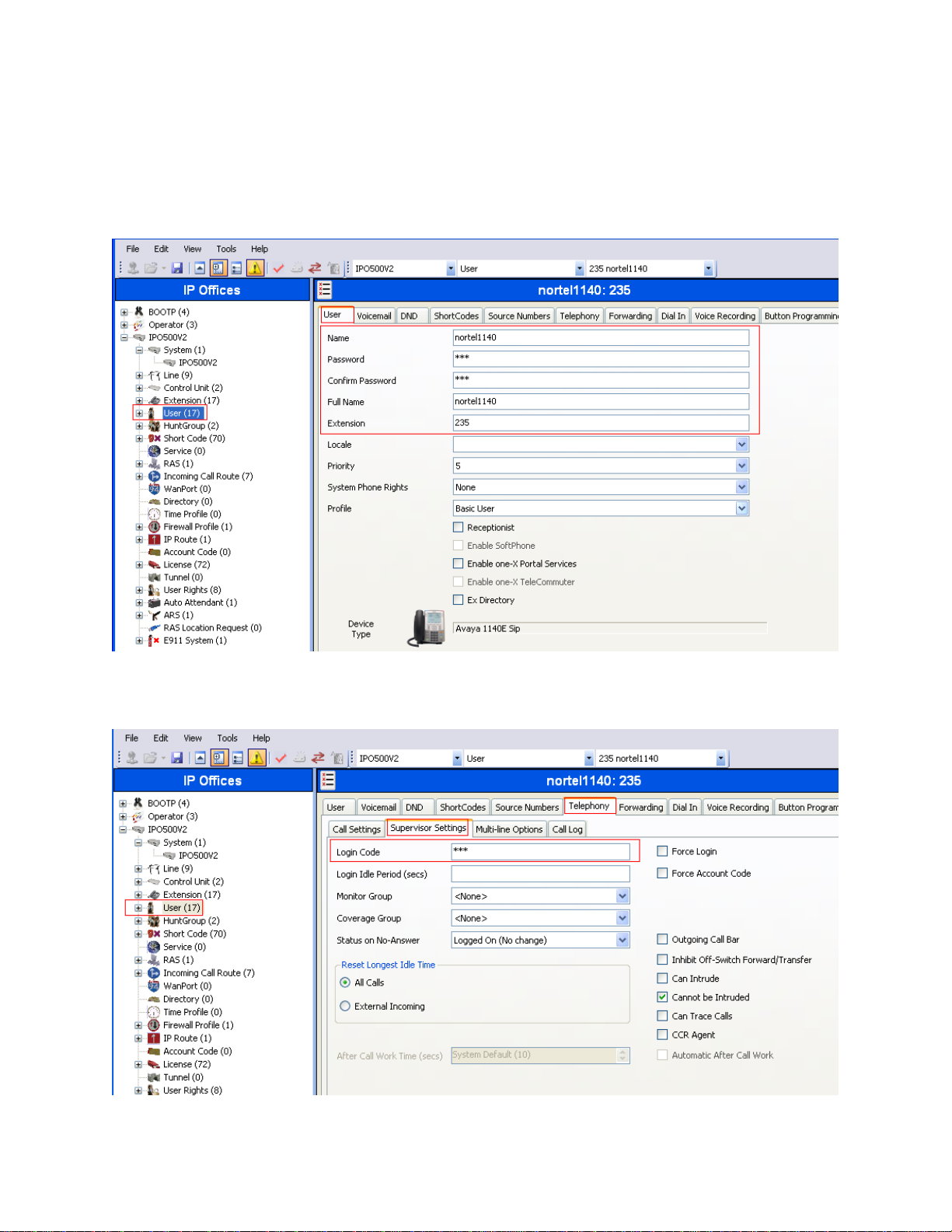Click the RAS Location Request tree icon

[x=154, y=628]
